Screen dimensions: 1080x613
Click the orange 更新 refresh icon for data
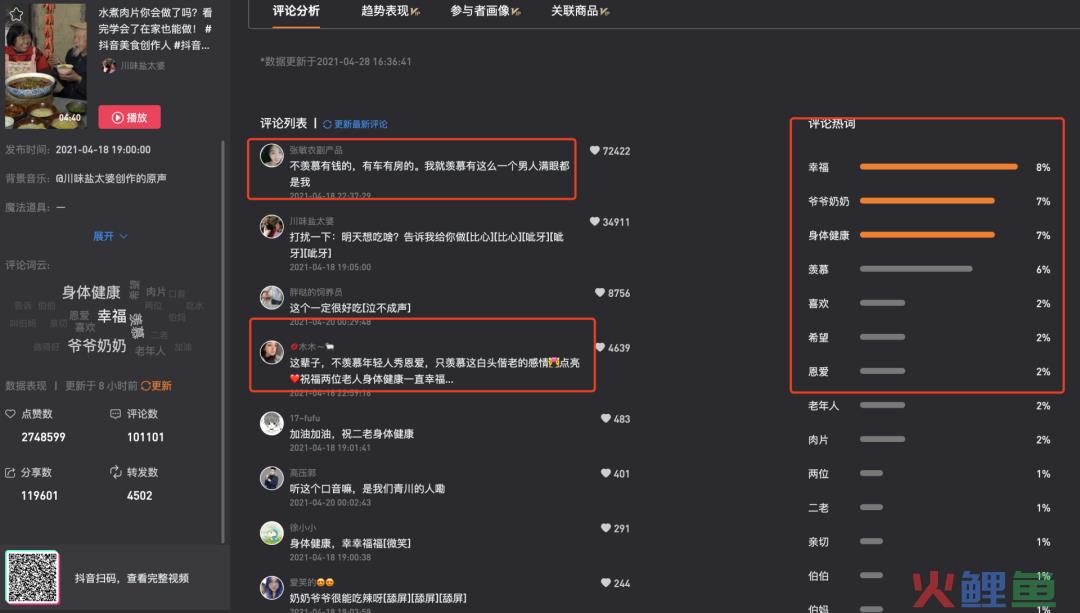pyautogui.click(x=156, y=386)
